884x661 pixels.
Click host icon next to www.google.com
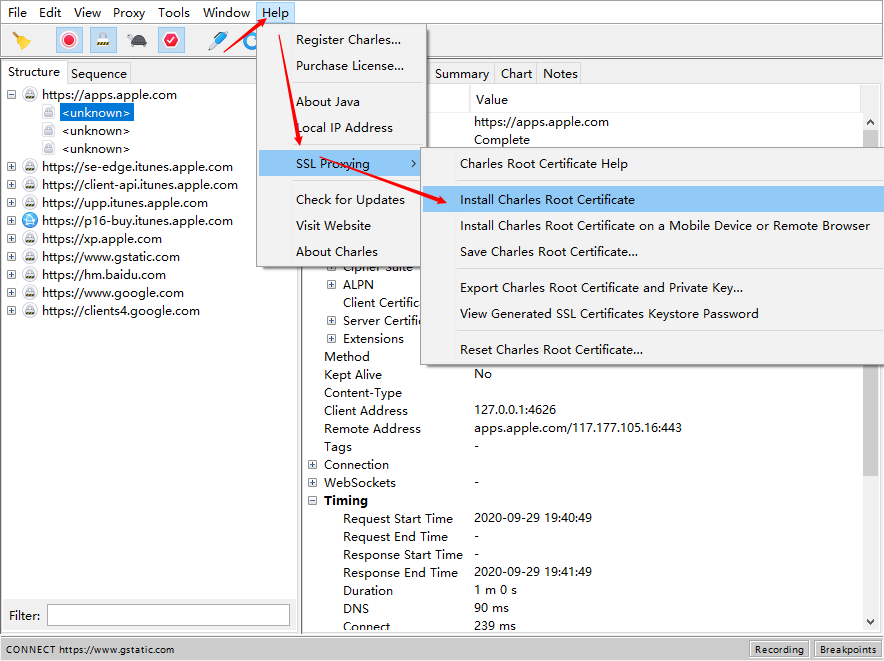pyautogui.click(x=30, y=293)
